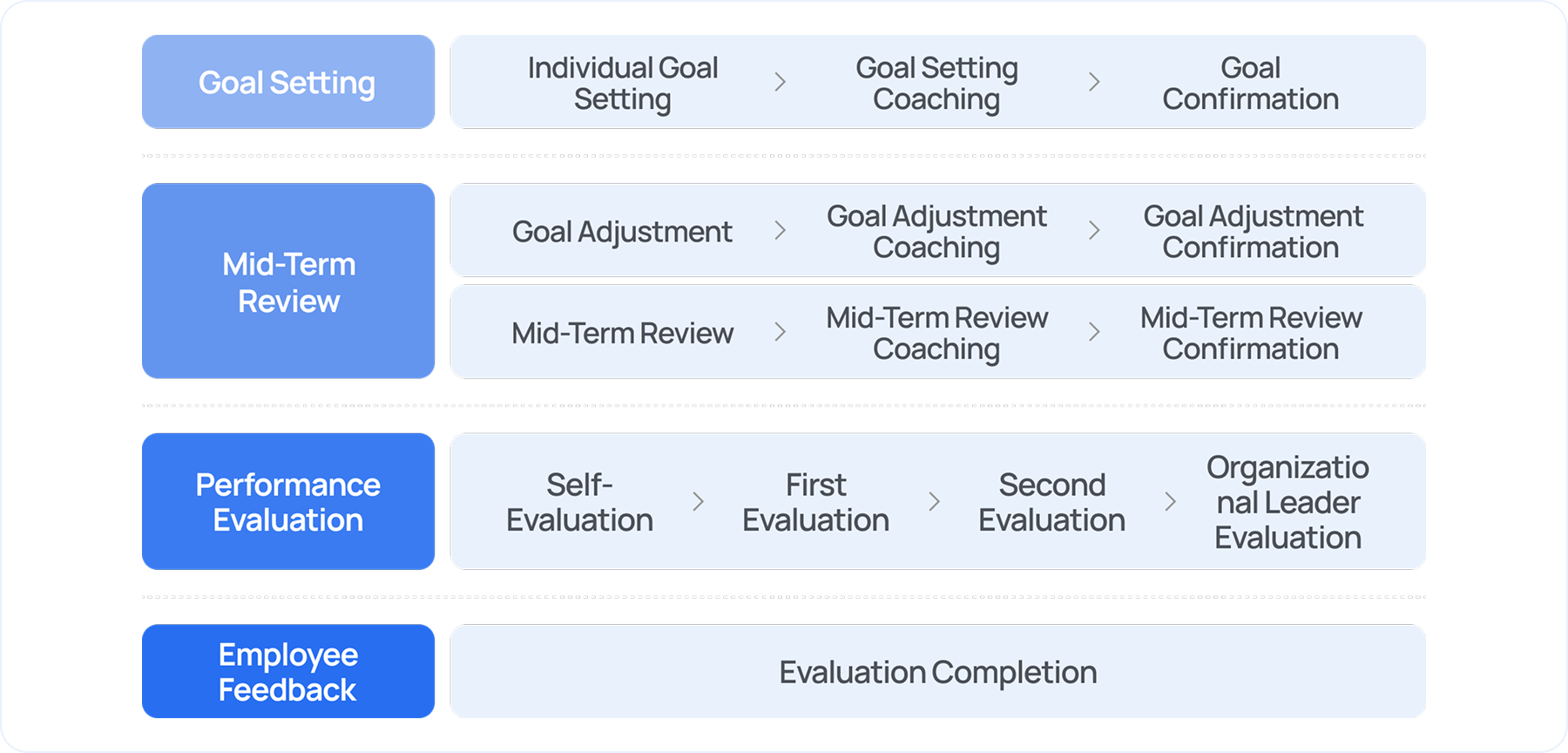Image resolution: width=1568 pixels, height=753 pixels.
Task: Select Goal Adjustment Confirmation step
Action: pos(1252,231)
